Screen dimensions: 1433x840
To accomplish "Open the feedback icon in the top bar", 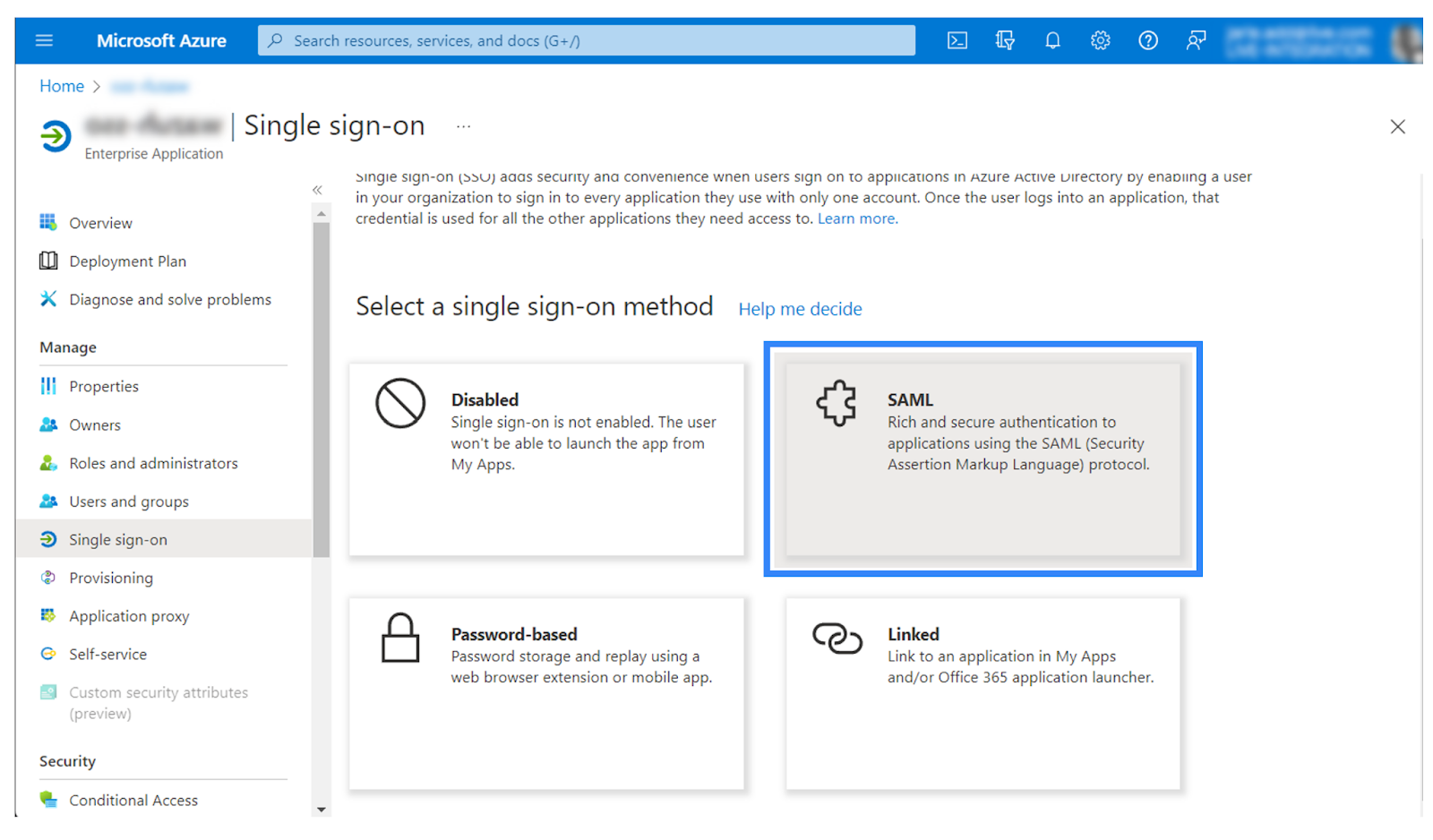I will tap(1196, 40).
